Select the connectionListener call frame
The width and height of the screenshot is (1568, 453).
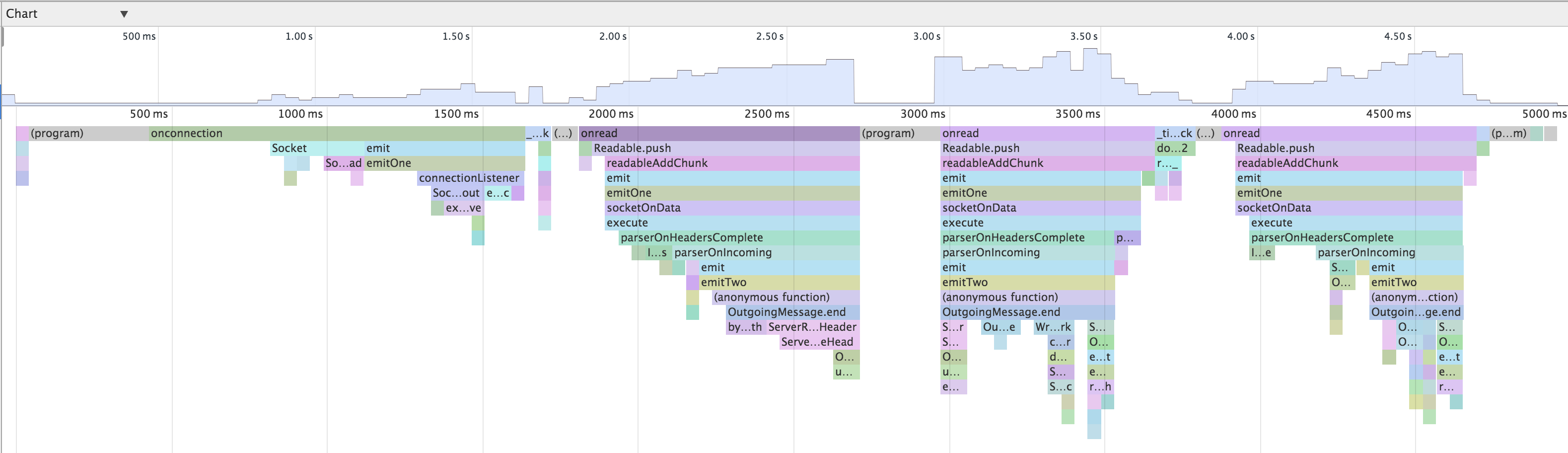tap(469, 178)
